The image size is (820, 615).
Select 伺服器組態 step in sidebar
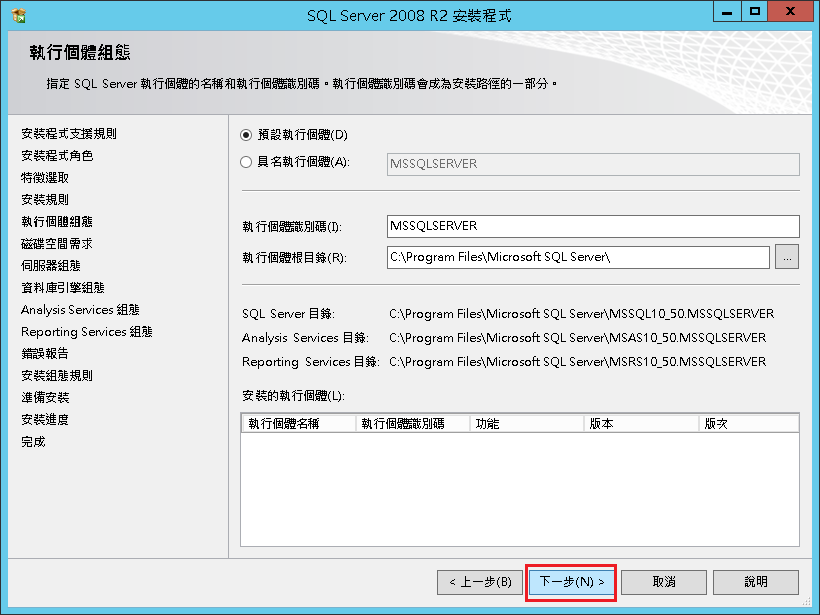point(51,266)
